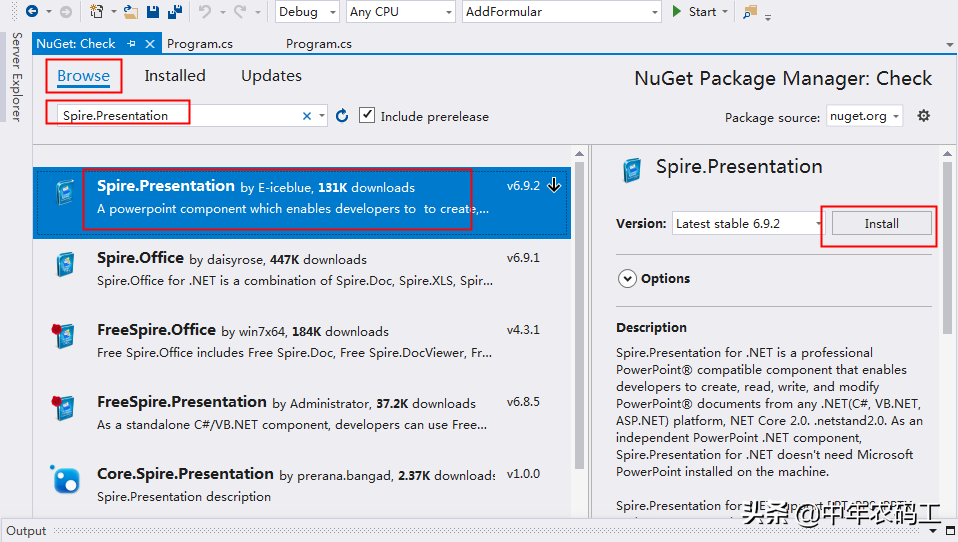Open the Undo history dropdown arrow
This screenshot has height=542, width=958.
(222, 12)
